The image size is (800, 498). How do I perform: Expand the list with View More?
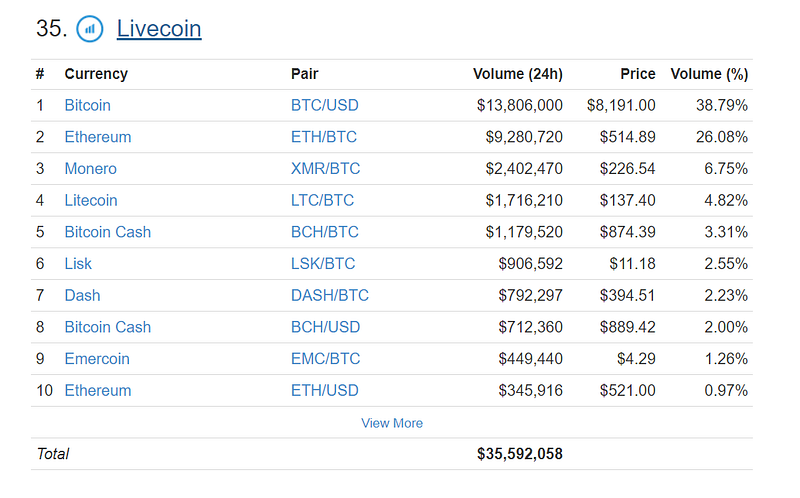(x=392, y=423)
